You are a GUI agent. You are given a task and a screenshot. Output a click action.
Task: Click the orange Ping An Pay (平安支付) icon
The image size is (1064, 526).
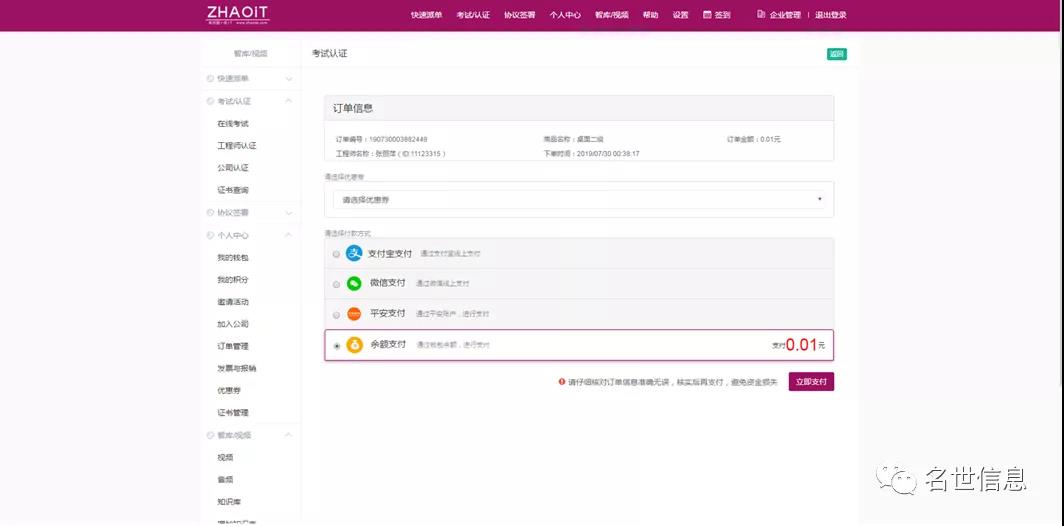click(x=354, y=314)
